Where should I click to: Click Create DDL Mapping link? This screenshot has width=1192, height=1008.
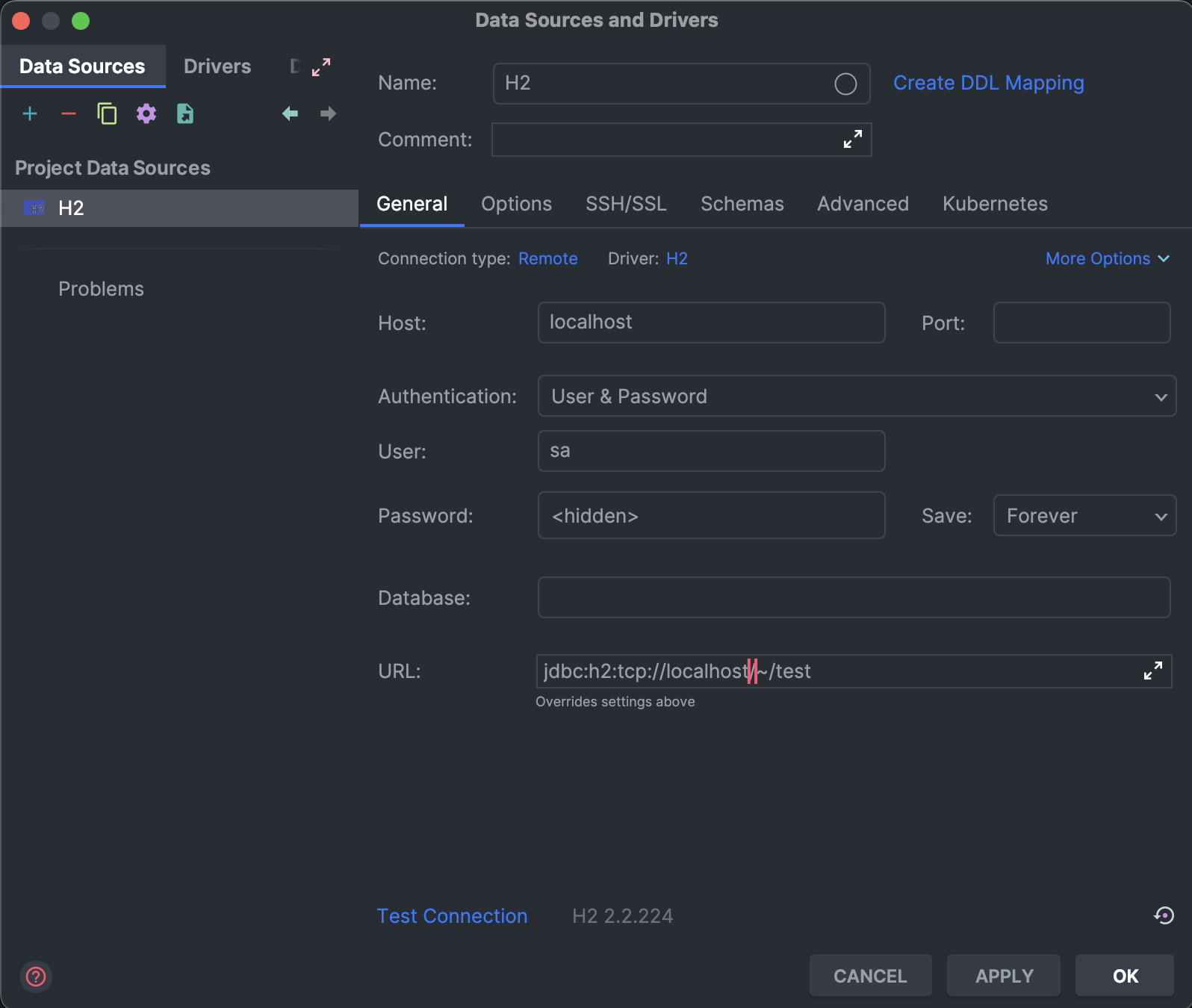(x=989, y=83)
